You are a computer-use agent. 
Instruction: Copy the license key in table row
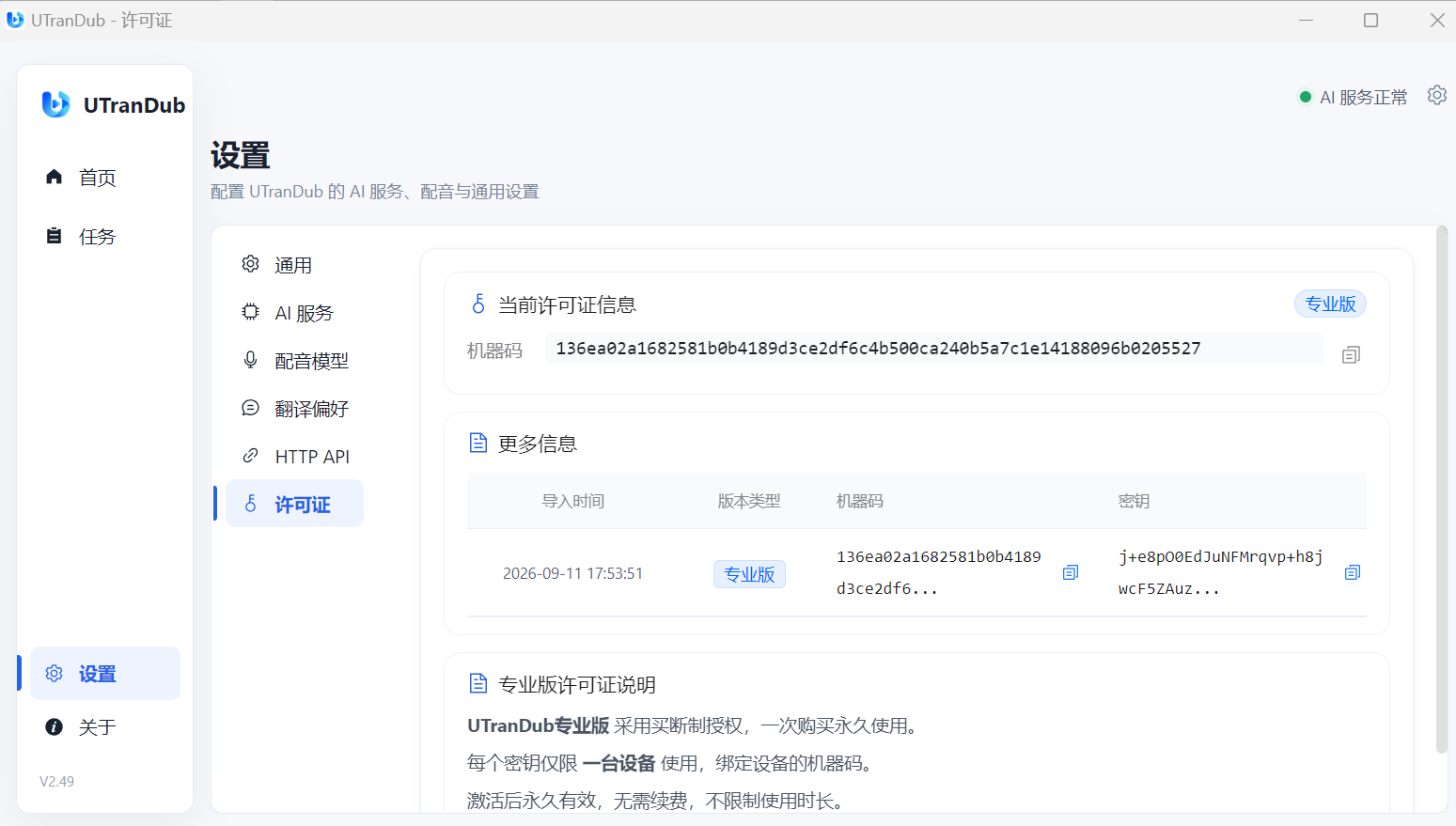[x=1352, y=572]
